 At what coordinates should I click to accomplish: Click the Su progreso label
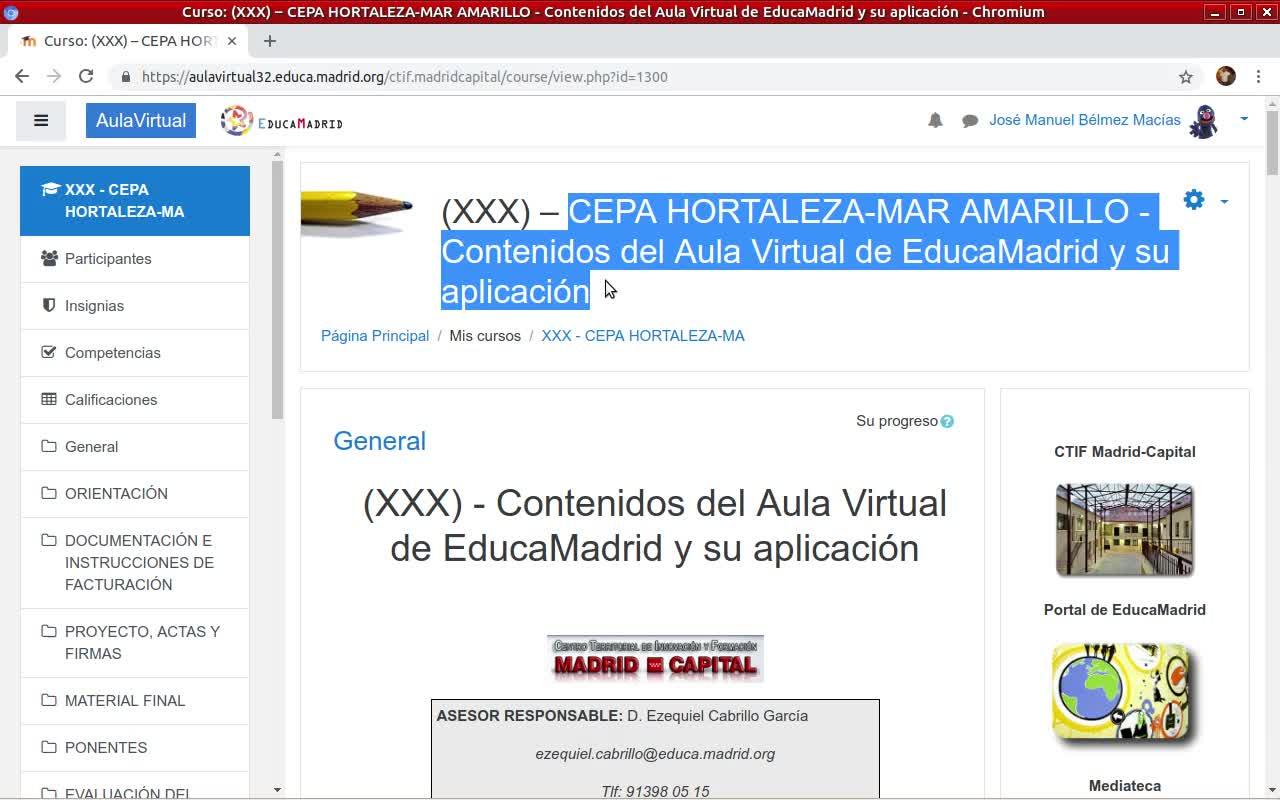pyautogui.click(x=897, y=421)
